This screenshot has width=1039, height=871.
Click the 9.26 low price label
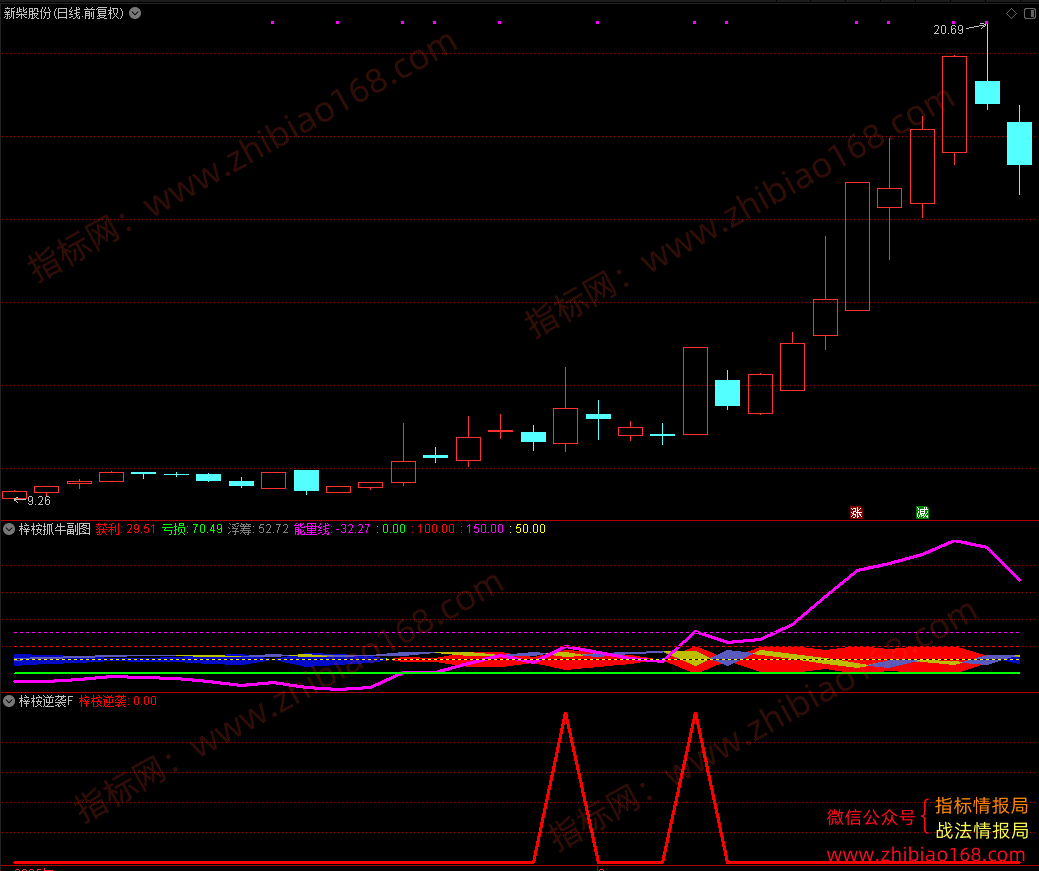[x=39, y=501]
